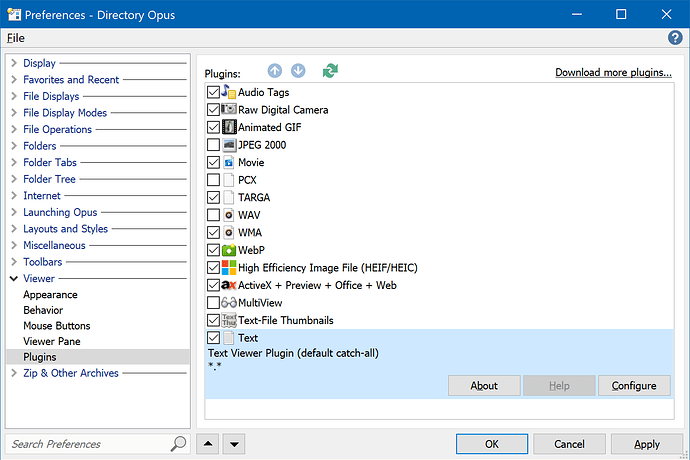
Task: Collapse the Viewer category
Action: point(14,278)
